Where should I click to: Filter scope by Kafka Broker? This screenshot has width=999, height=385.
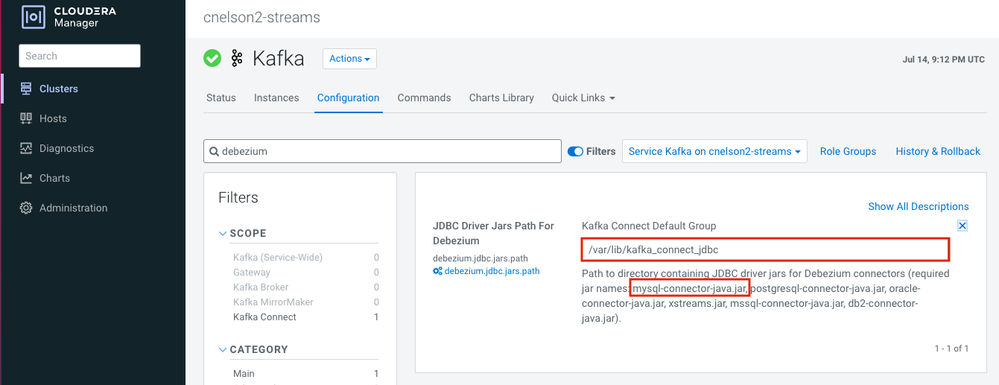point(261,287)
